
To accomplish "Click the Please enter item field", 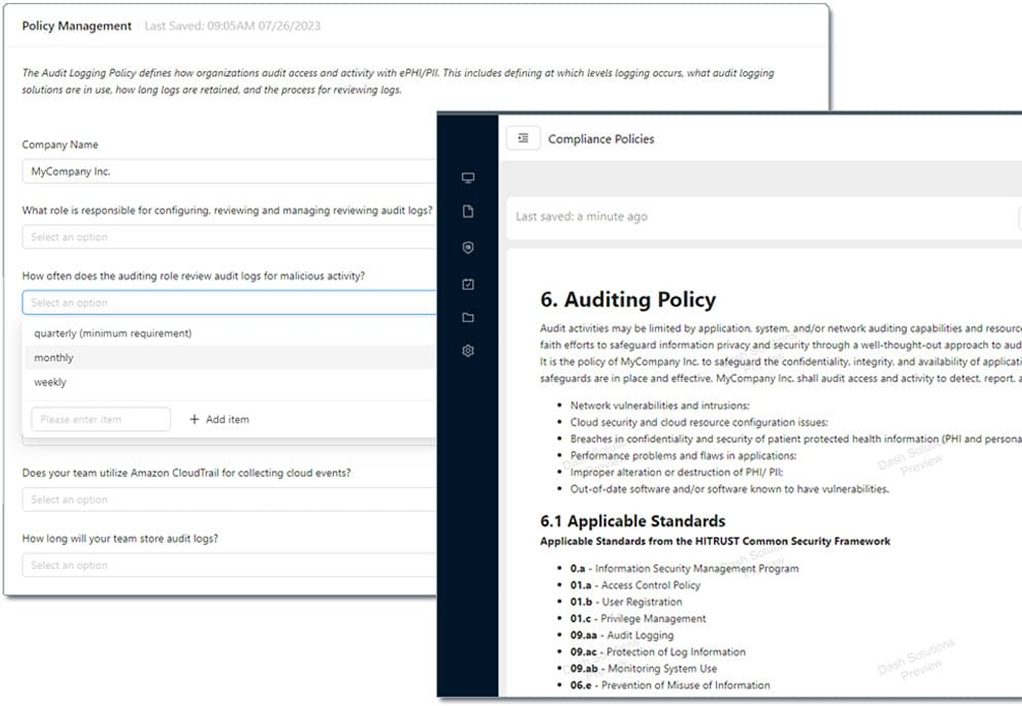I will pyautogui.click(x=101, y=419).
